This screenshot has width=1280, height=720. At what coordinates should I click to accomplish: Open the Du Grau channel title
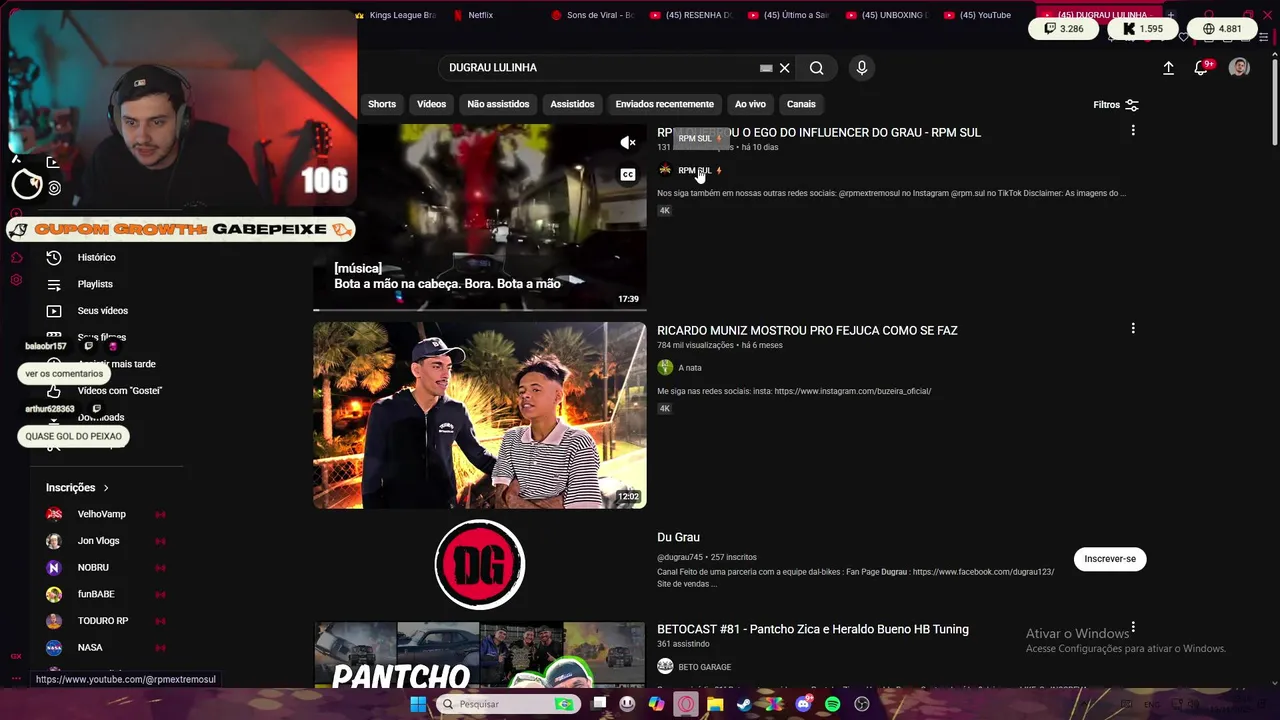pos(678,537)
